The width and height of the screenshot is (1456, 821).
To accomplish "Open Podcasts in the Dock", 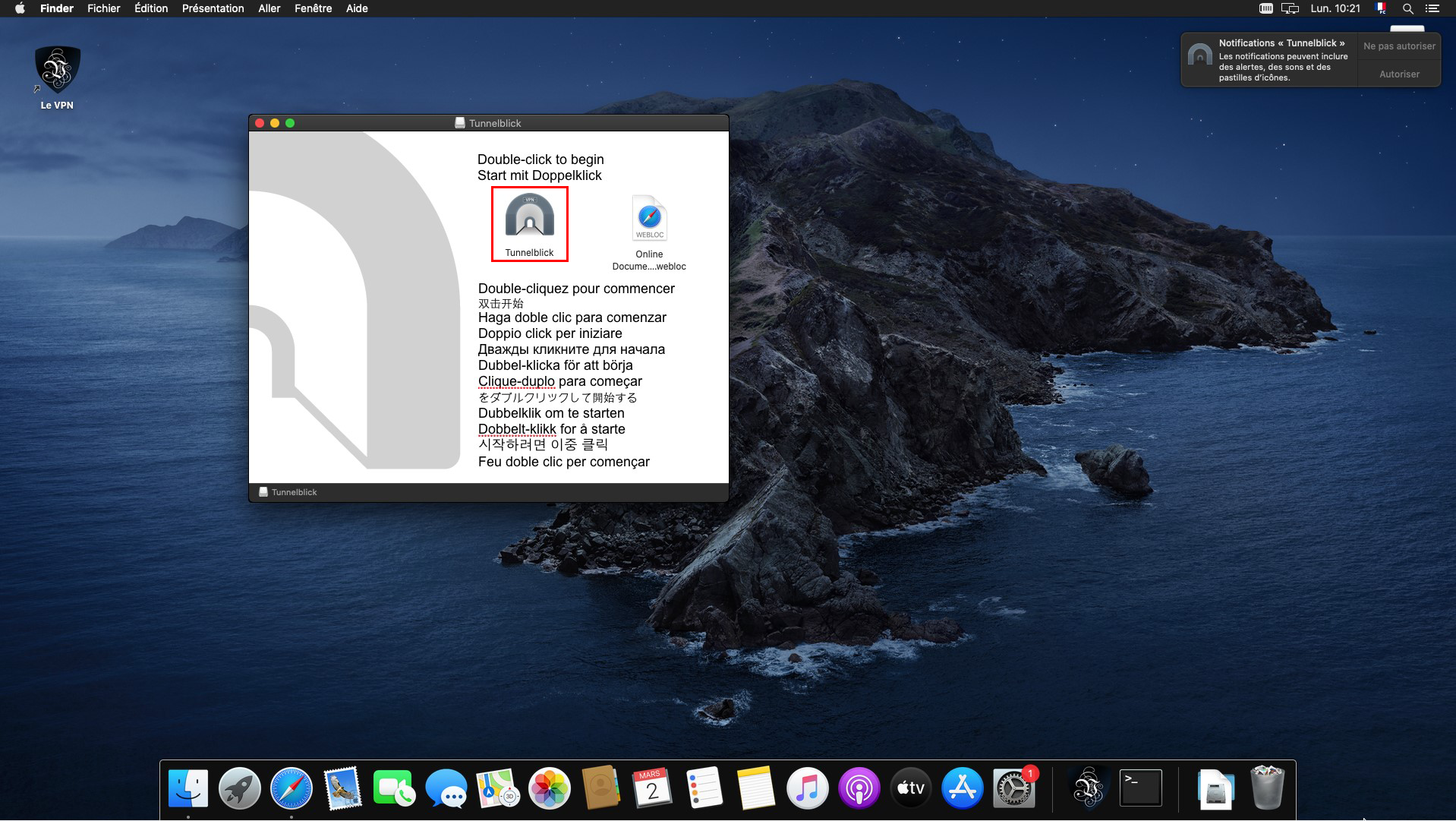I will [859, 788].
